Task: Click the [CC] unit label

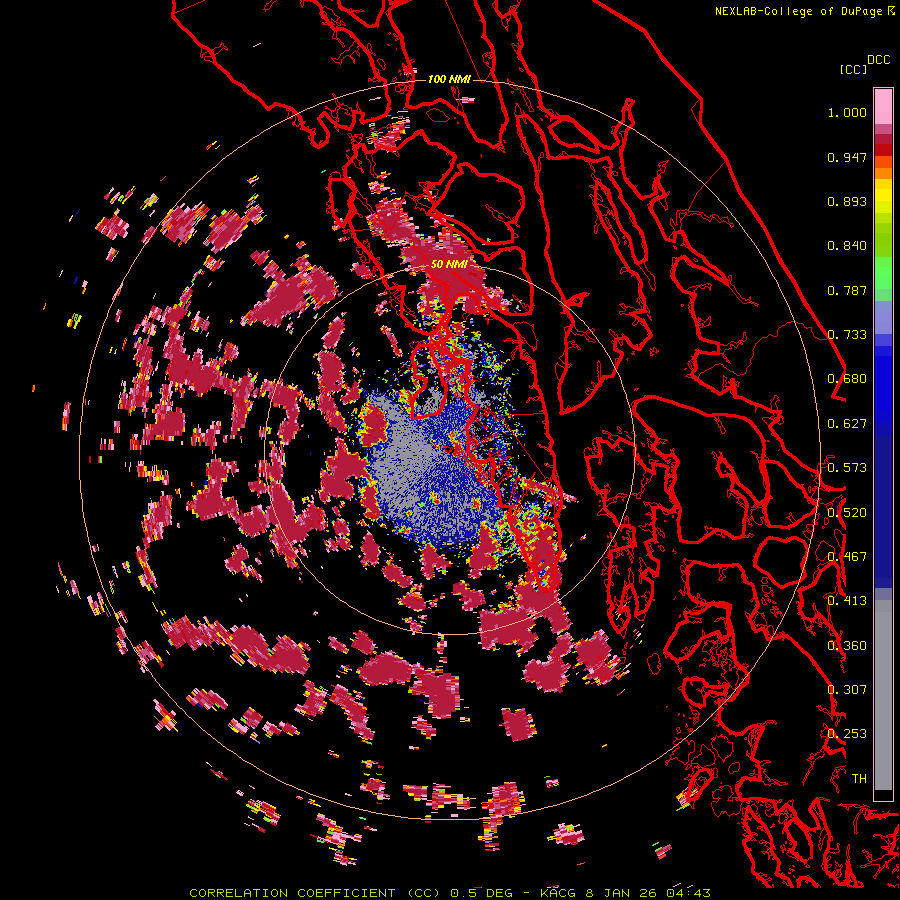Action: coord(853,69)
